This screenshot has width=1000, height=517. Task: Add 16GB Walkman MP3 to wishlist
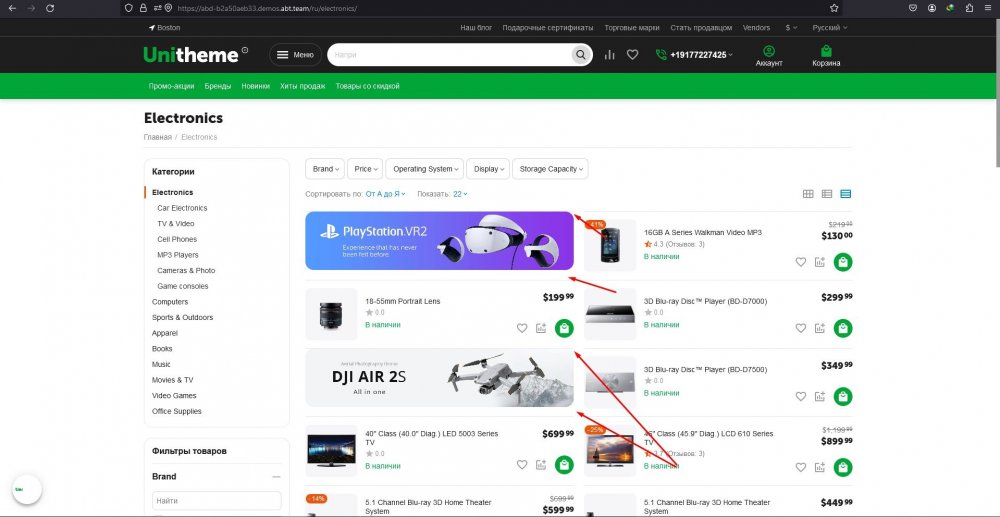pyautogui.click(x=801, y=262)
